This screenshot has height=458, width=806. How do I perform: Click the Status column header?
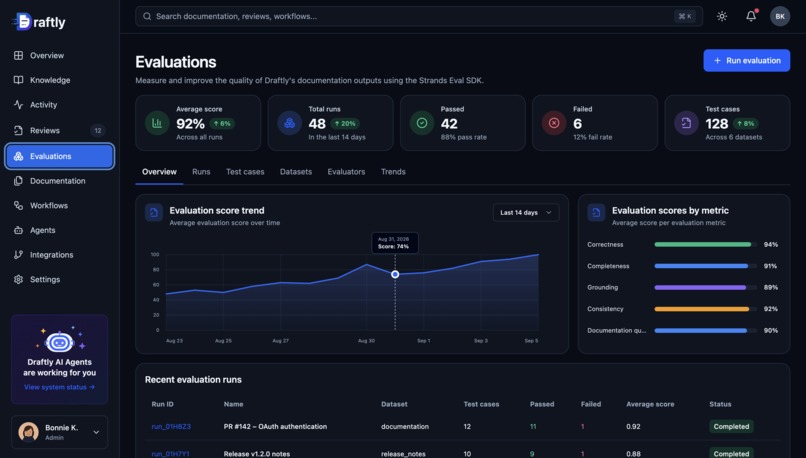pyautogui.click(x=720, y=405)
